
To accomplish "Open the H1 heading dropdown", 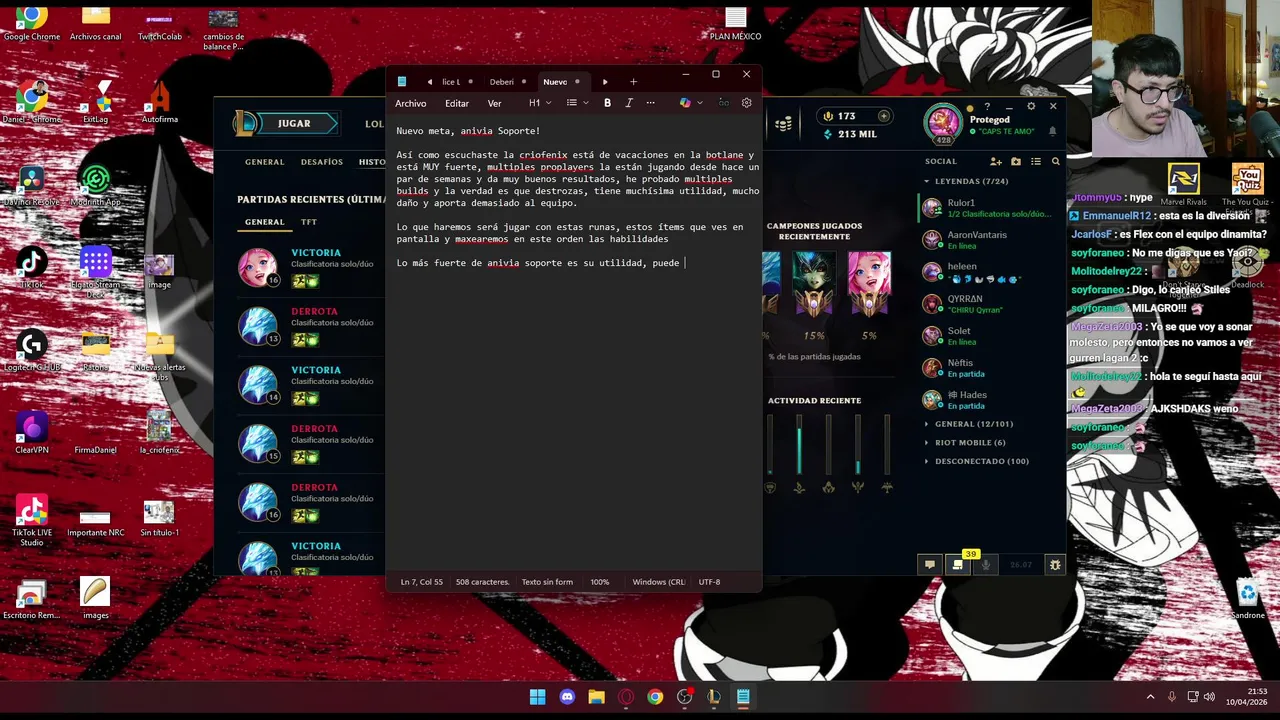I will 540,103.
